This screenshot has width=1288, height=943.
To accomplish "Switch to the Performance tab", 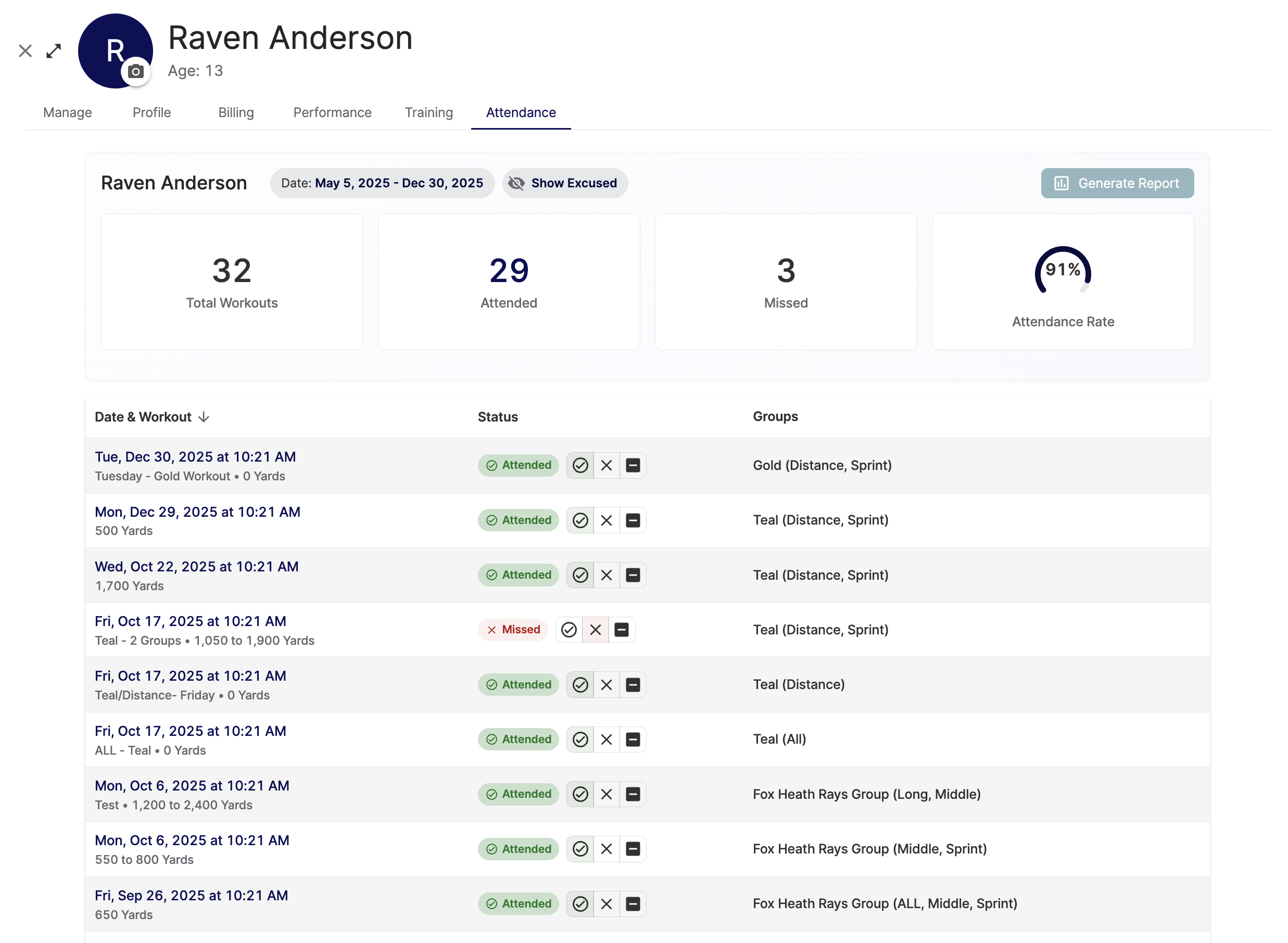I will (x=332, y=112).
